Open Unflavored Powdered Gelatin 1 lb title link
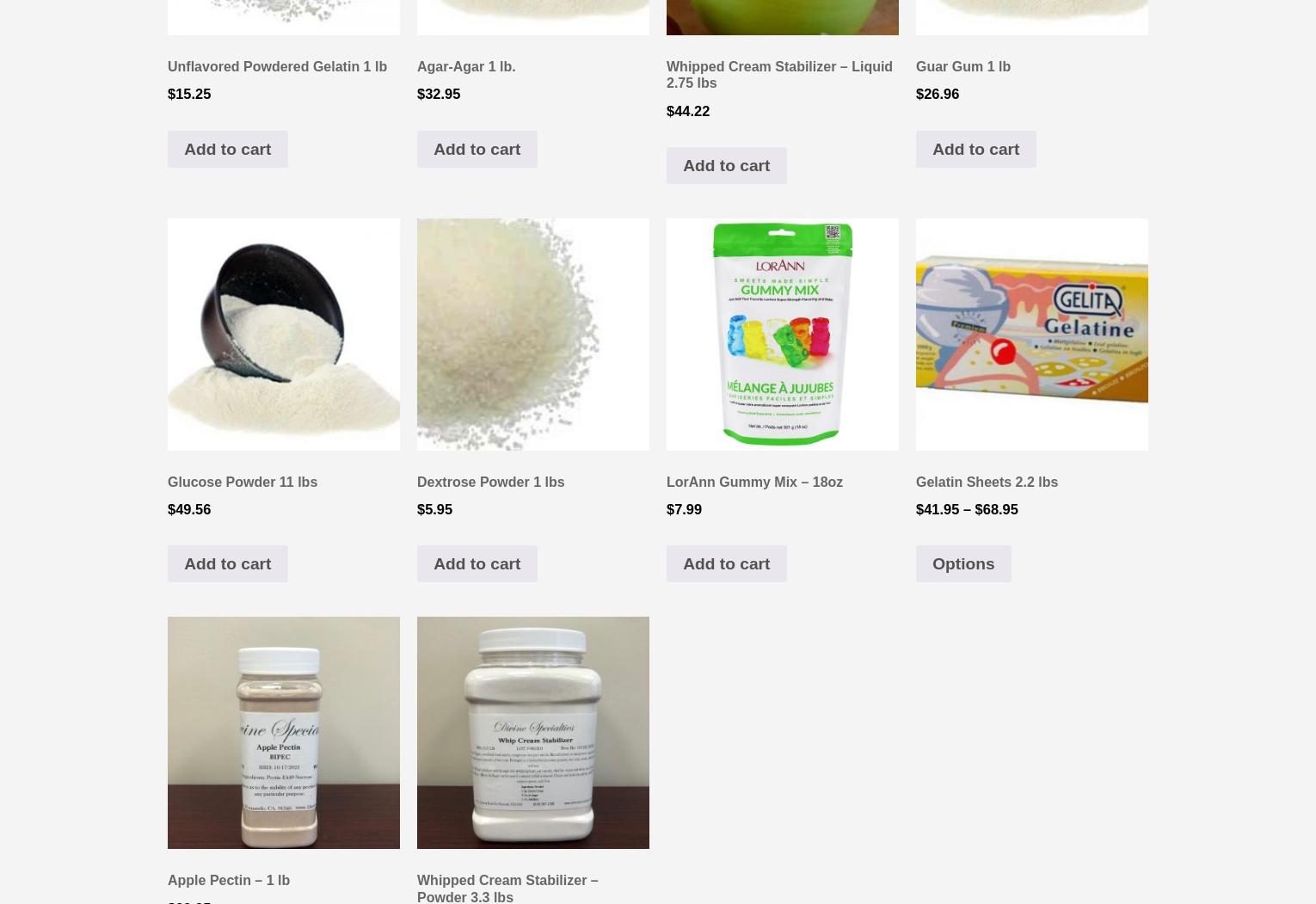 click(x=277, y=66)
